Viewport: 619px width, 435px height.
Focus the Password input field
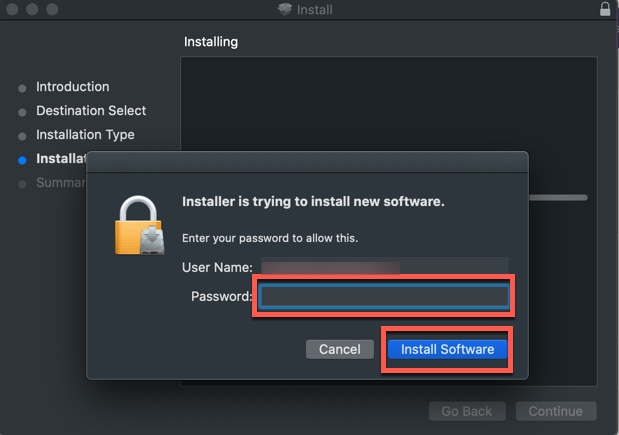[384, 296]
